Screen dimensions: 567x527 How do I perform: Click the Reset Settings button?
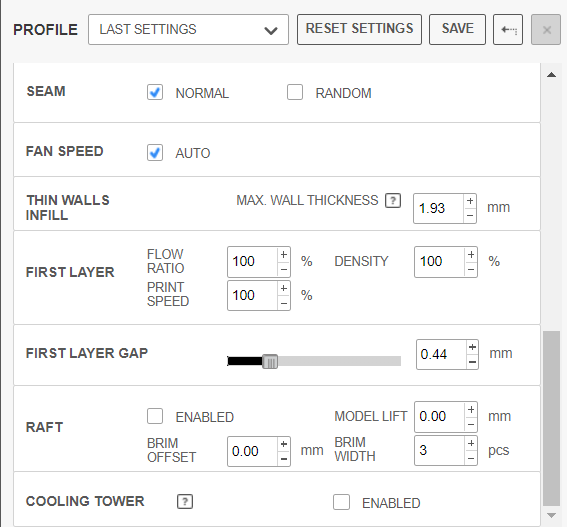(x=359, y=30)
